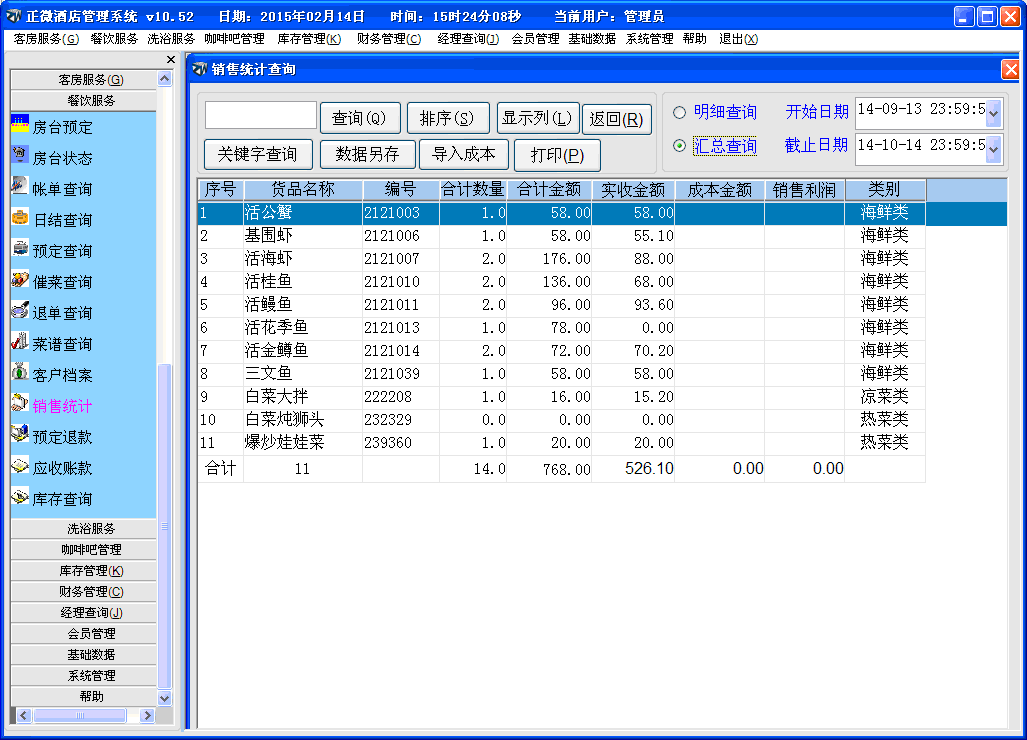This screenshot has width=1027, height=740.
Task: Select the 活花季鱼 table row
Action: [561, 327]
